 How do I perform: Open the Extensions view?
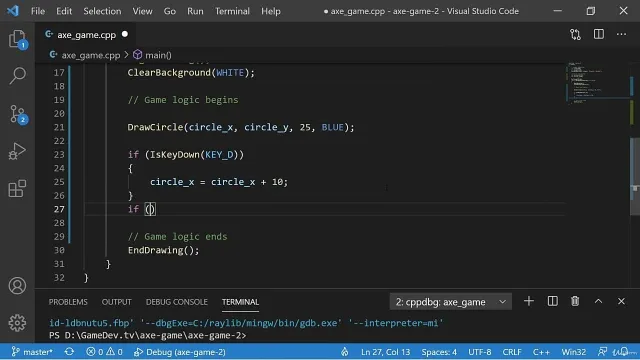[18, 189]
